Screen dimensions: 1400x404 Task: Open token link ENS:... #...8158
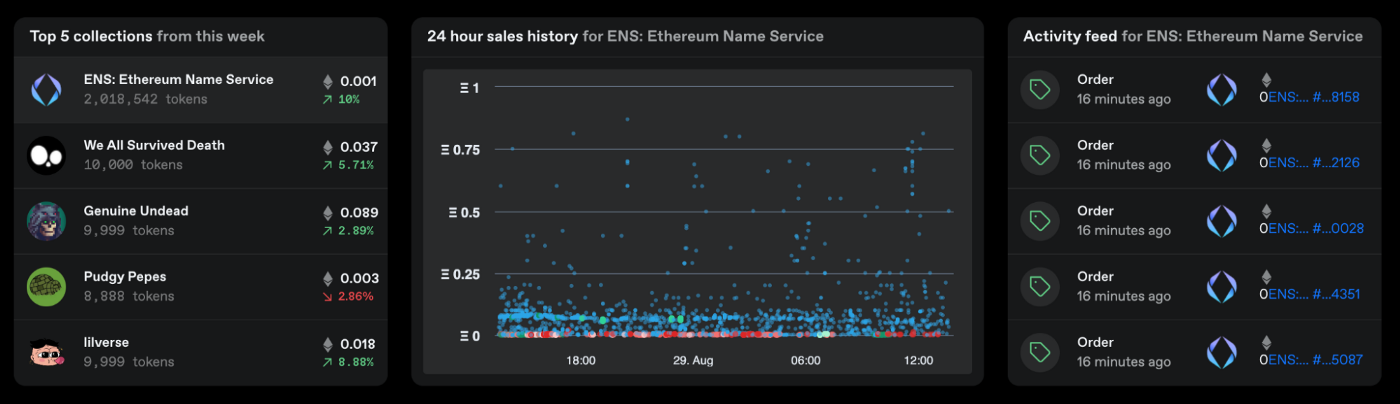coord(1314,97)
